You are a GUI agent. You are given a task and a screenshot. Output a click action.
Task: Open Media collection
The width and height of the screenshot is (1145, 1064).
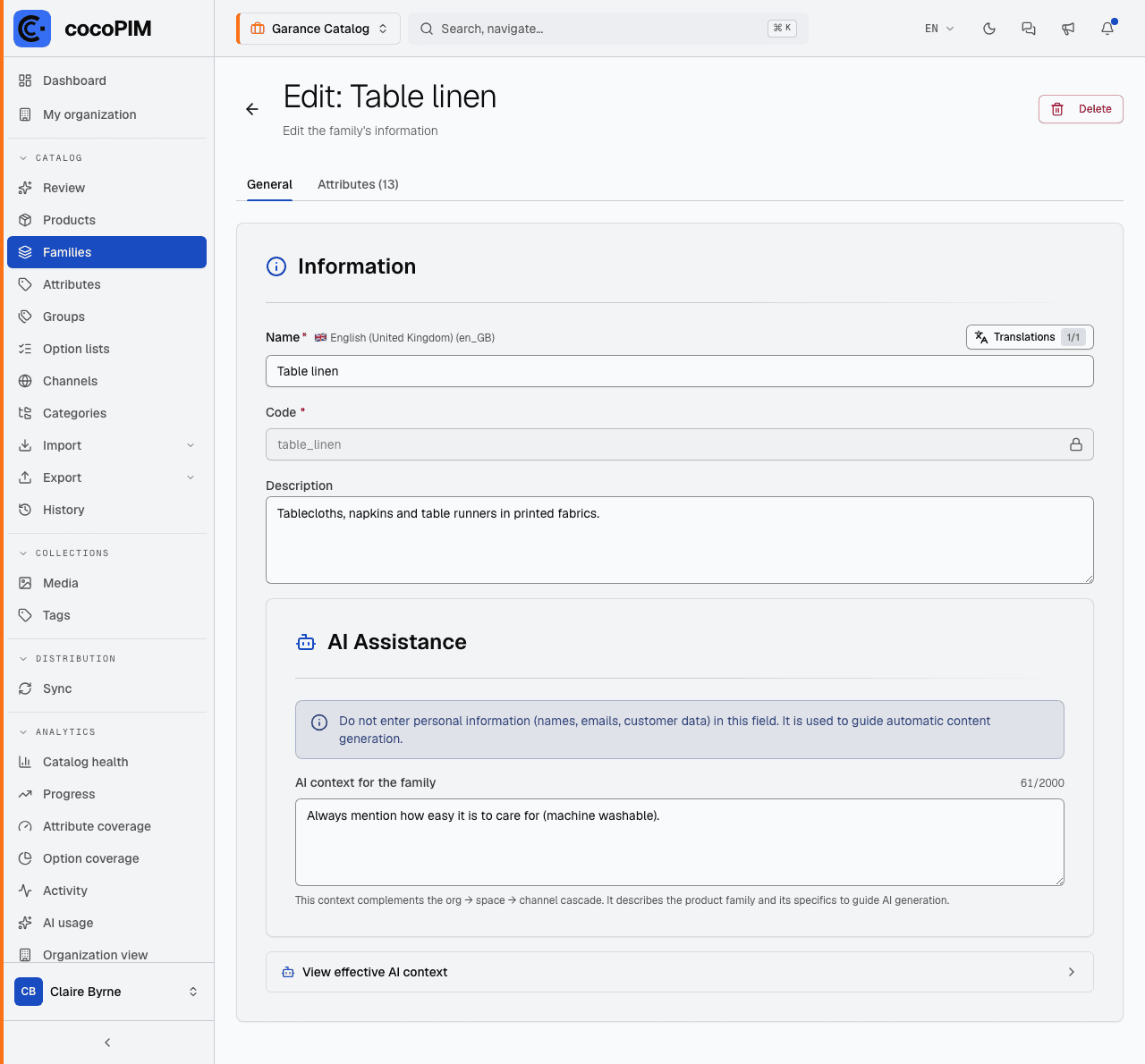point(107,583)
